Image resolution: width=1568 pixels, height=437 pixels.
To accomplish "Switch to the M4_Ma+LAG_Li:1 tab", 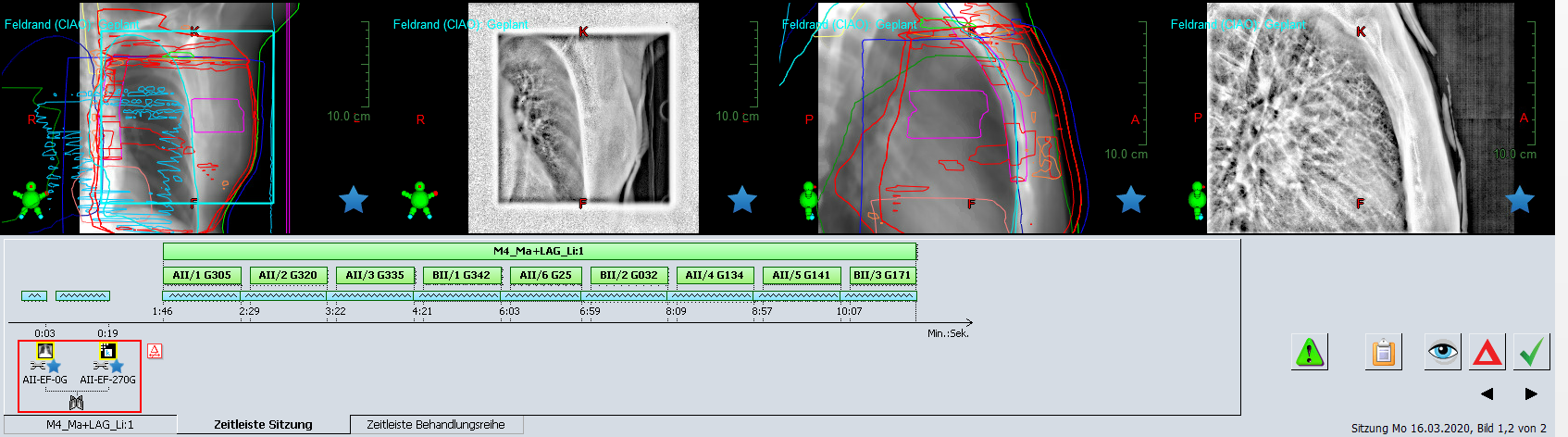I will click(90, 425).
